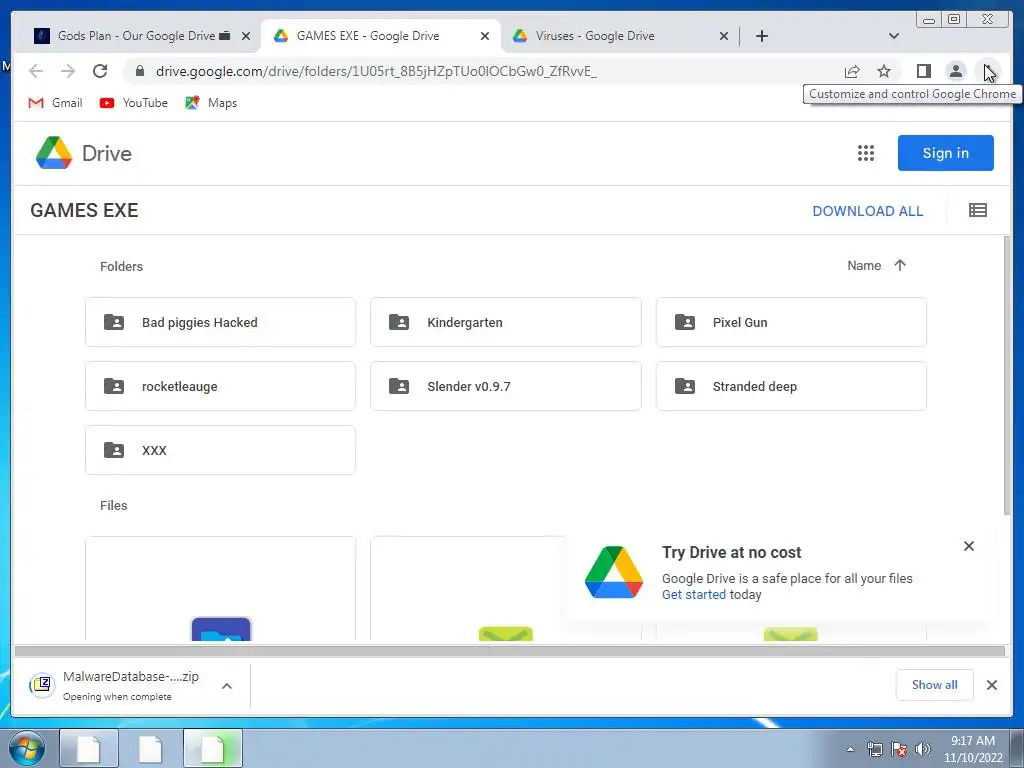
Task: Click the horizontal scrollbar above downloads bar
Action: pos(509,650)
